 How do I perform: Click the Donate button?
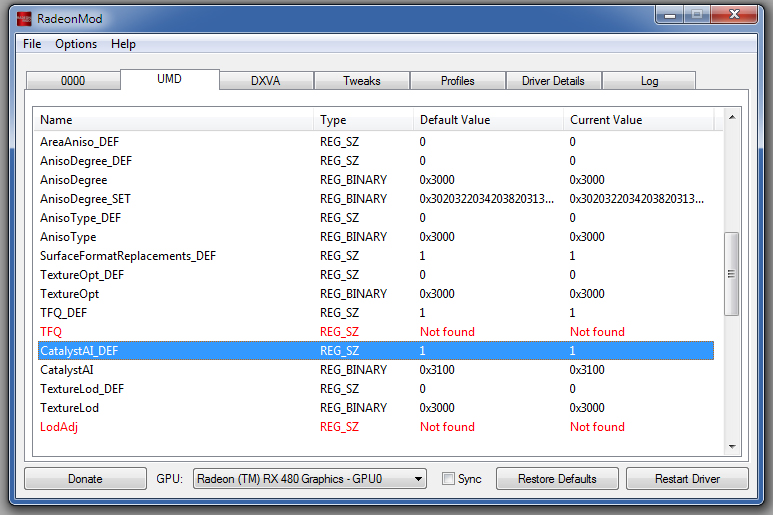(85, 479)
